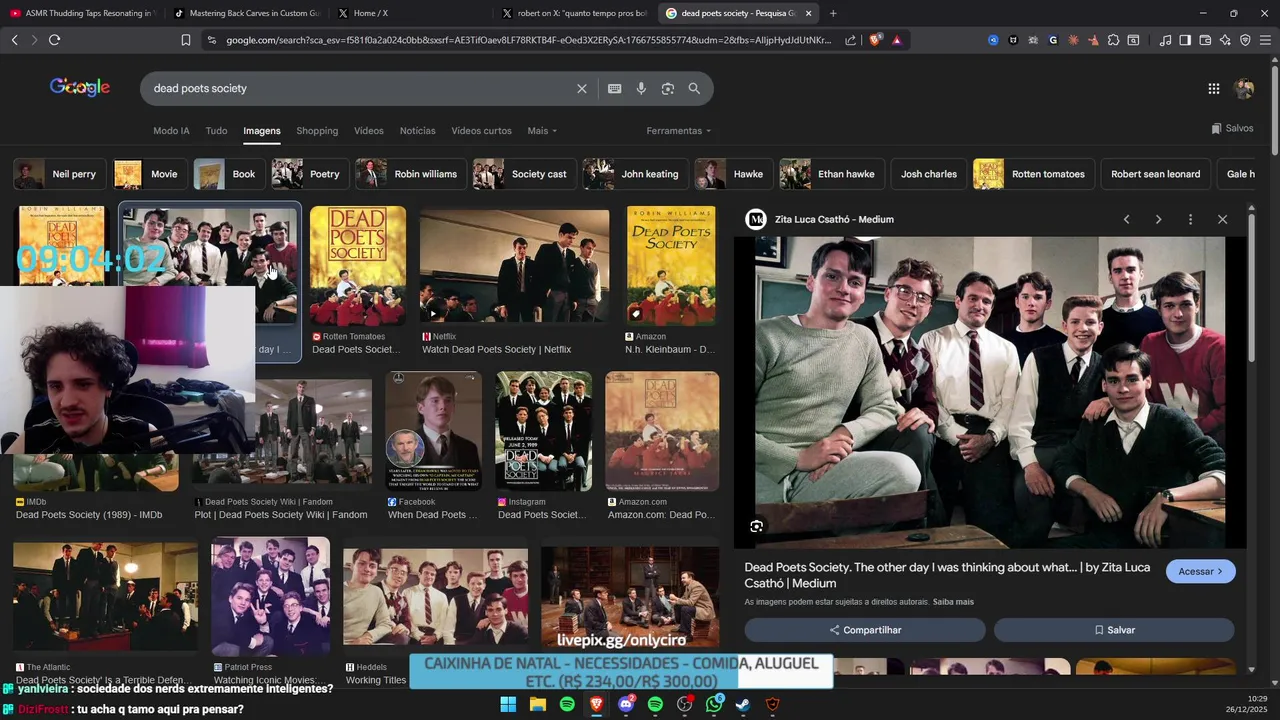Open the Amazon N.h. Kleinbaum book result
This screenshot has width=1280, height=720.
671,281
